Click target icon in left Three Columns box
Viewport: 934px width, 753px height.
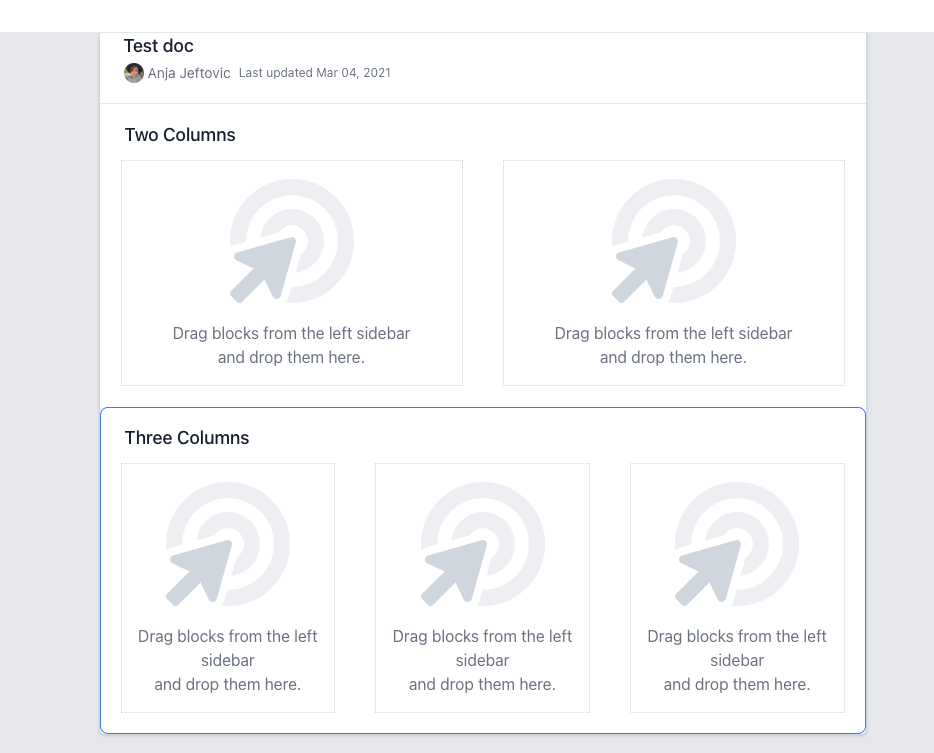pos(228,544)
